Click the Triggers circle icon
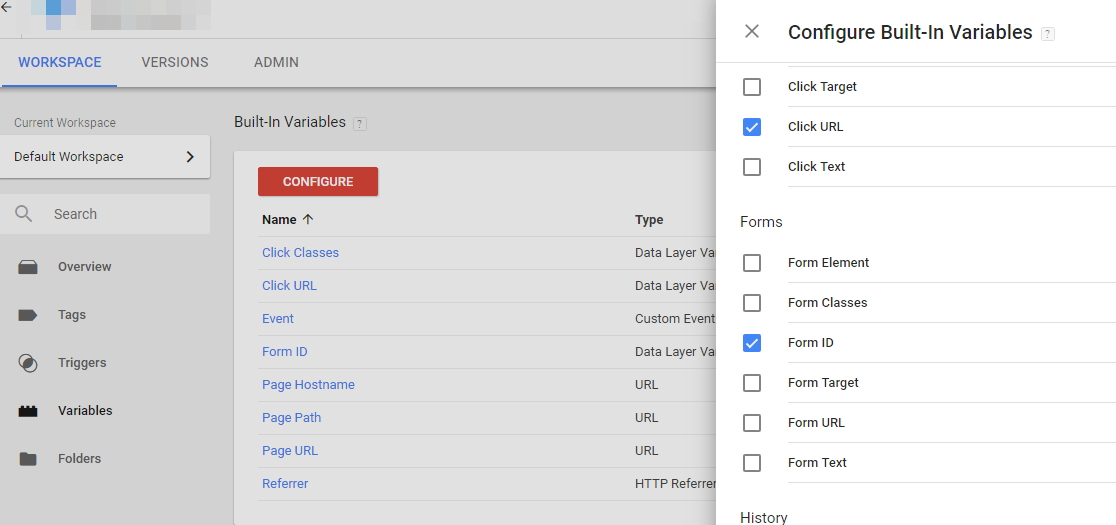The width and height of the screenshot is (1116, 525). point(28,363)
